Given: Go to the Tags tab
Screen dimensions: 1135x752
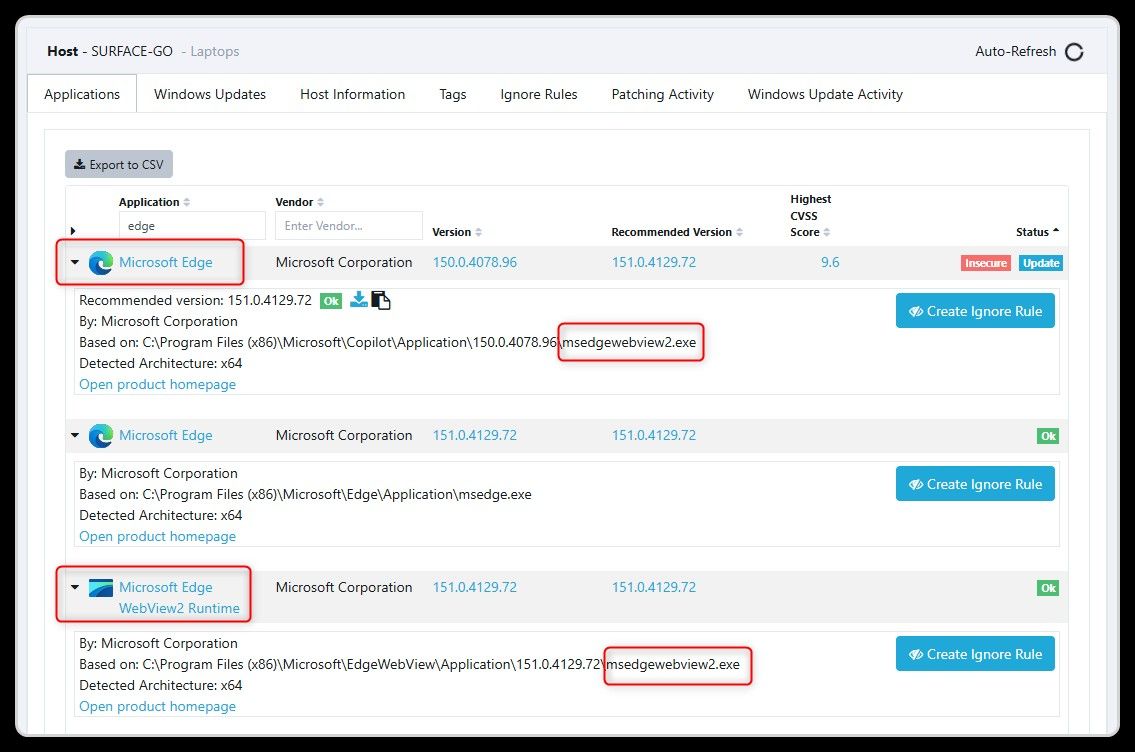Looking at the screenshot, I should pos(452,94).
